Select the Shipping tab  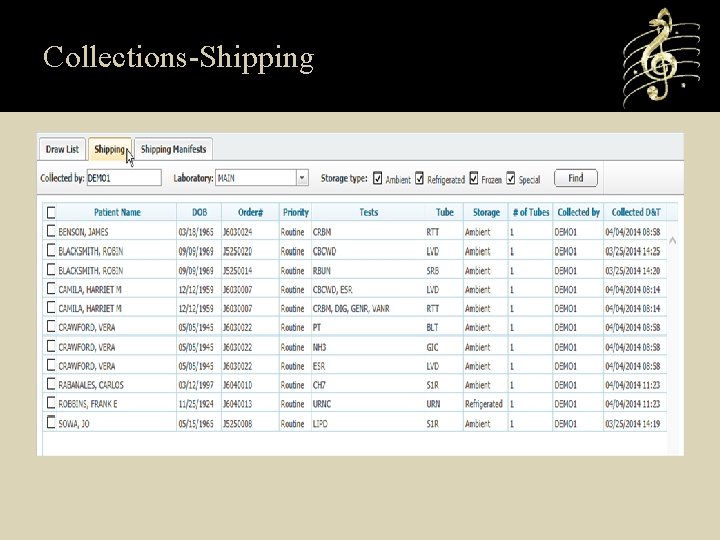click(x=110, y=149)
